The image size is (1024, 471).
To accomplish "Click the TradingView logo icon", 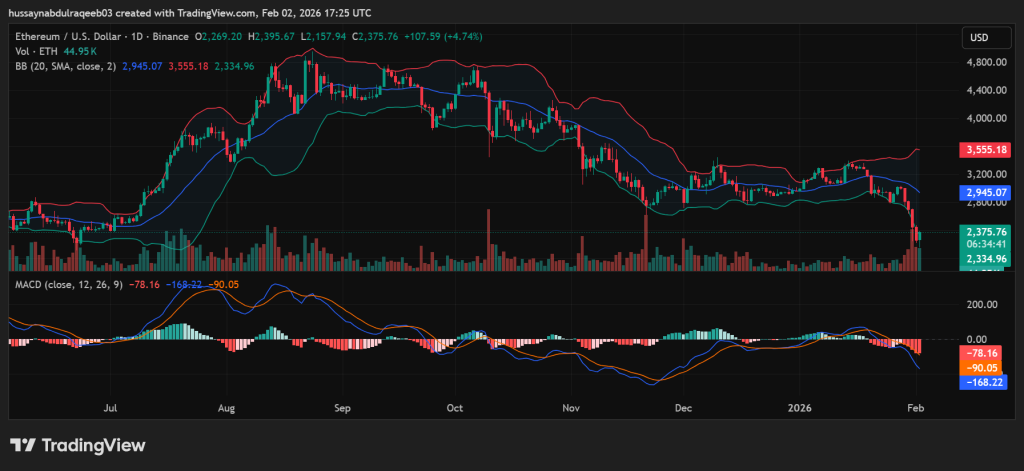I will [23, 445].
